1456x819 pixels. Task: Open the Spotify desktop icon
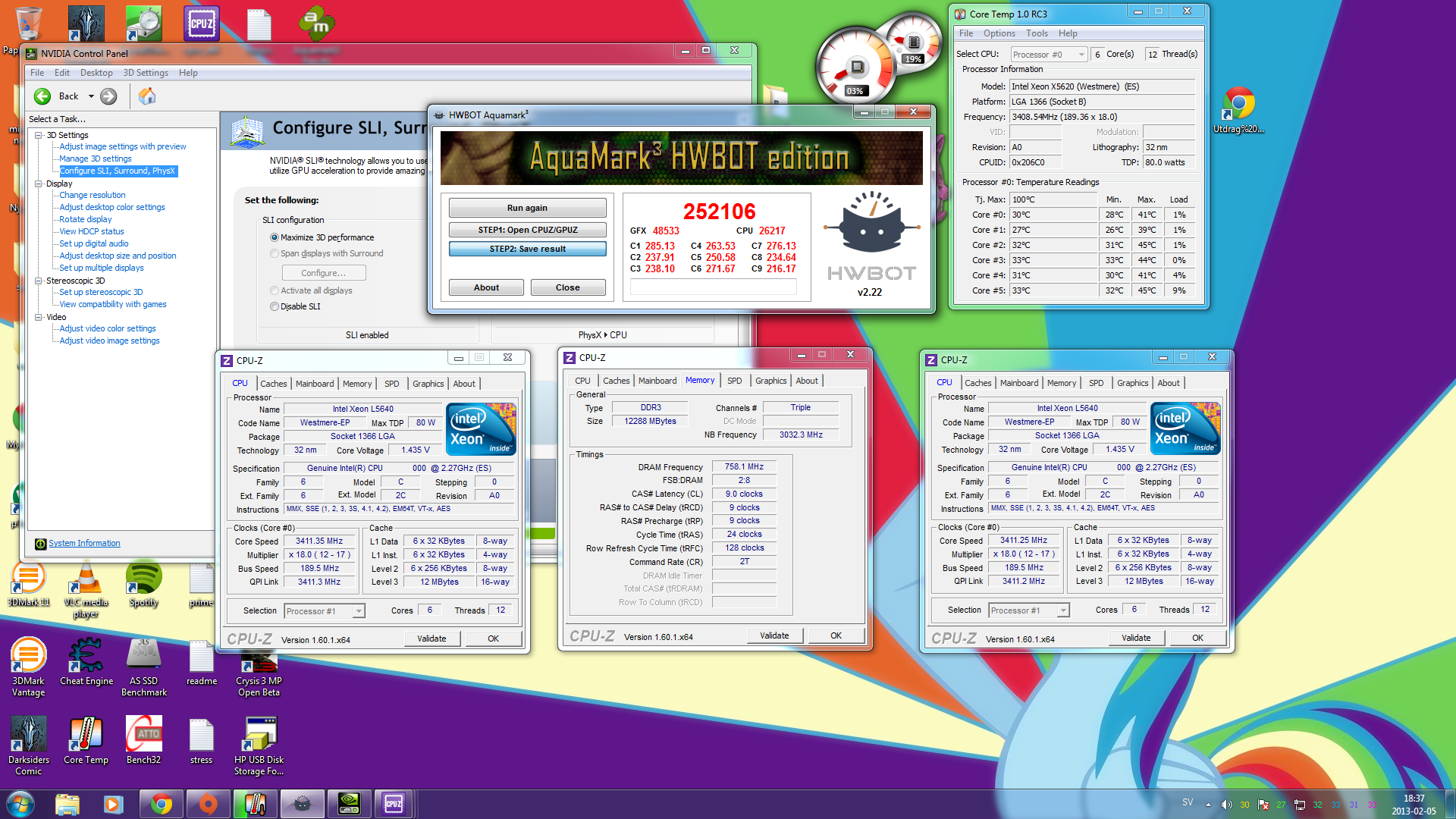click(143, 585)
